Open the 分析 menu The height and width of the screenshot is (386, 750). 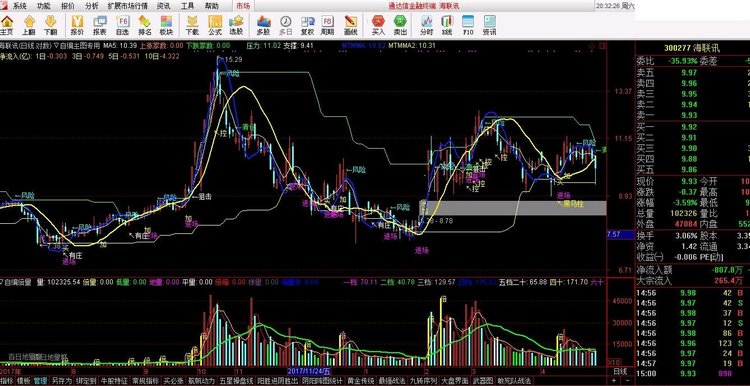pos(91,6)
